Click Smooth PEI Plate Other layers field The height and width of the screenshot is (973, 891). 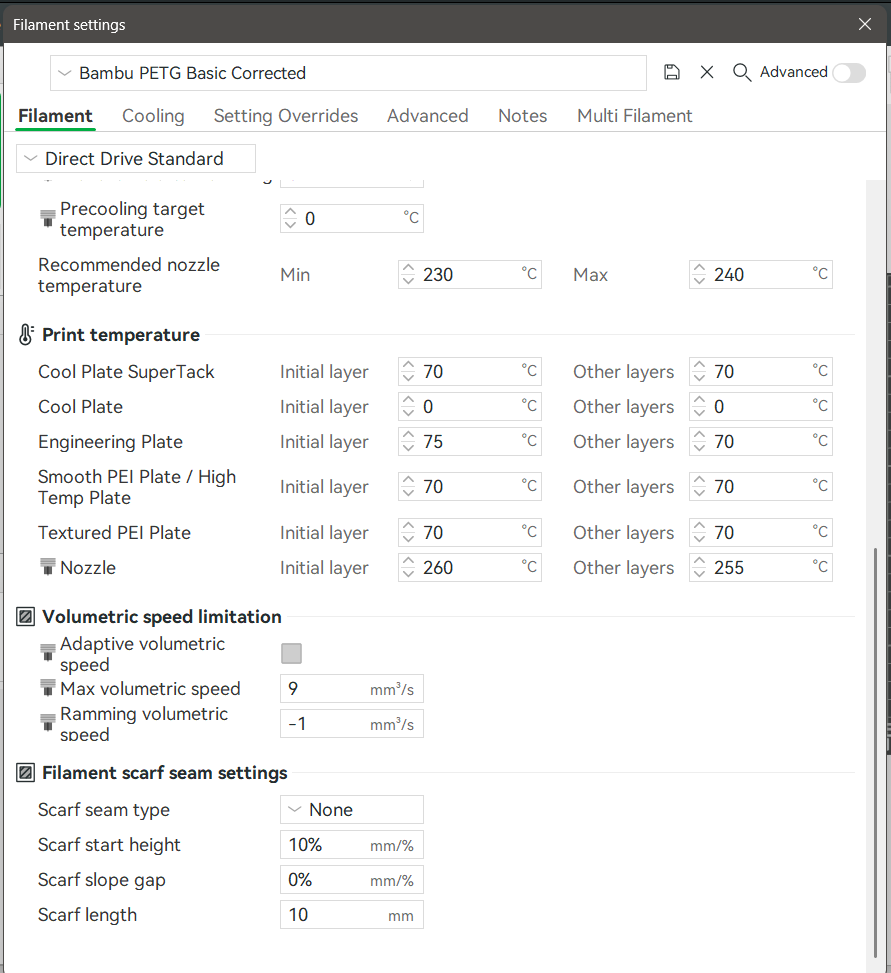pyautogui.click(x=761, y=486)
